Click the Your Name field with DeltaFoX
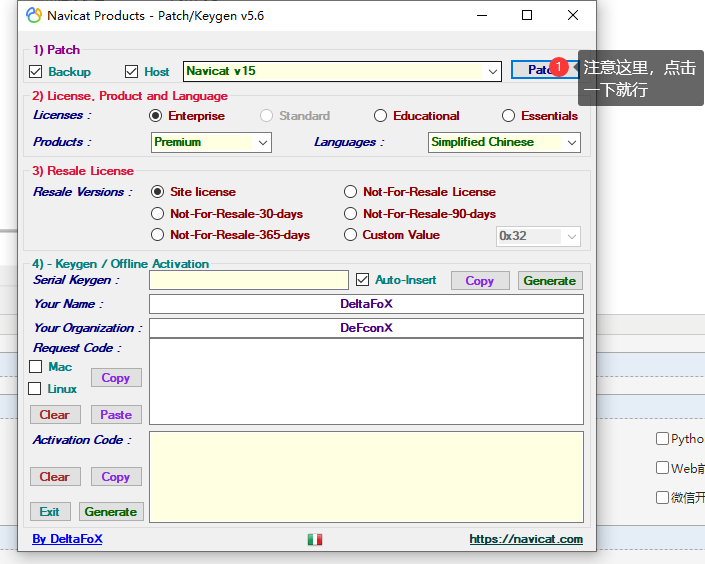 pos(366,304)
